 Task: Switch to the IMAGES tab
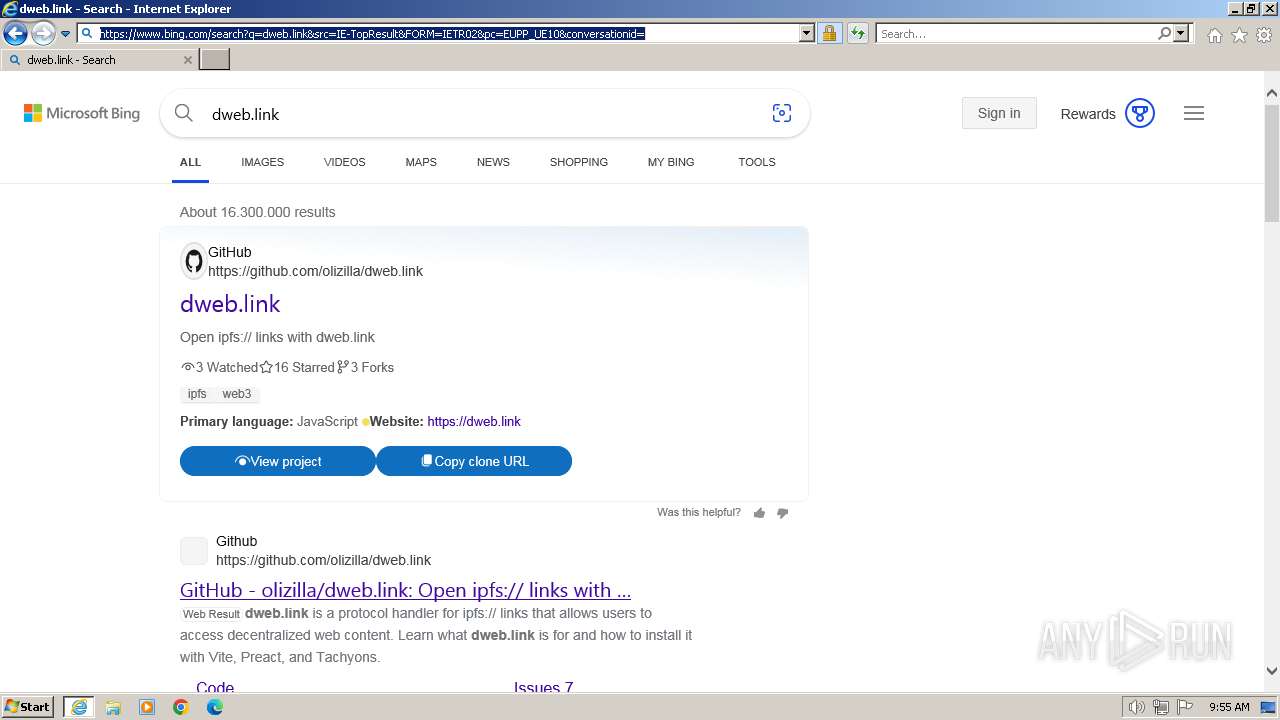pyautogui.click(x=262, y=162)
